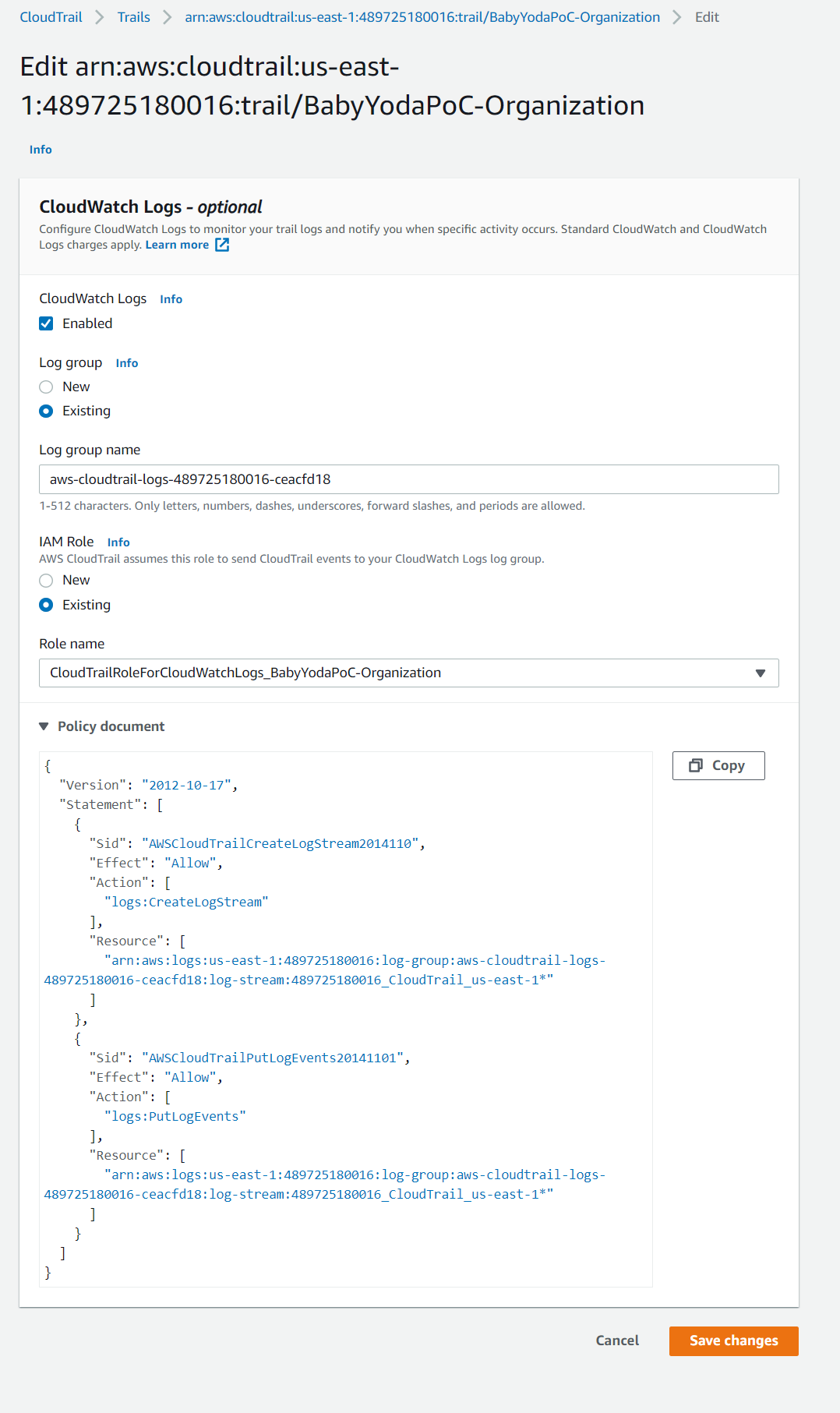Open the Role name dropdown
Image resolution: width=840 pixels, height=1413 pixels.
[409, 673]
